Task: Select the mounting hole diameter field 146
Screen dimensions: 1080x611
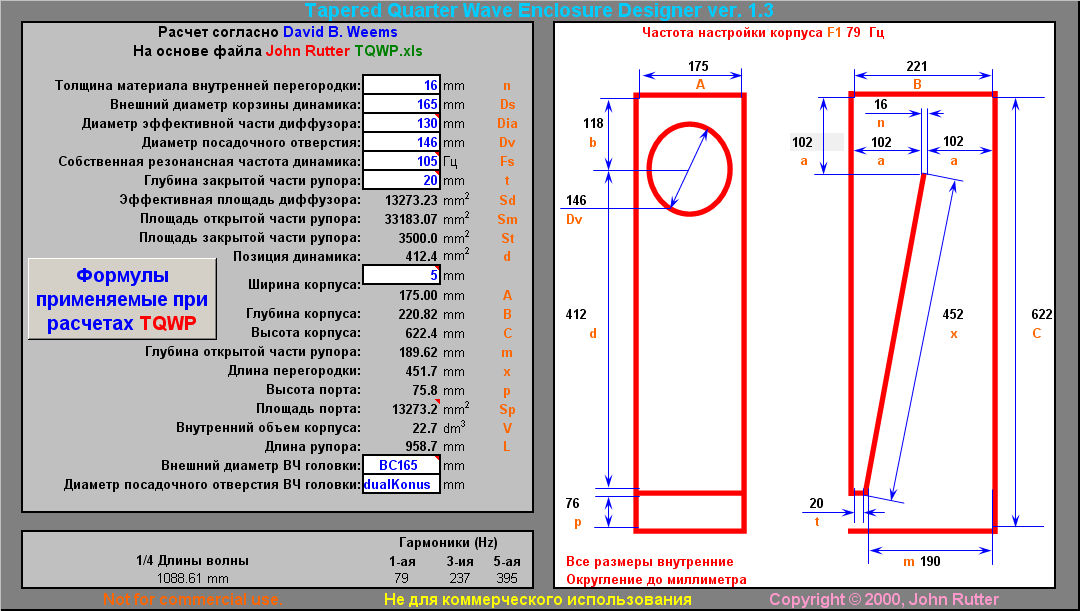Action: click(x=402, y=142)
